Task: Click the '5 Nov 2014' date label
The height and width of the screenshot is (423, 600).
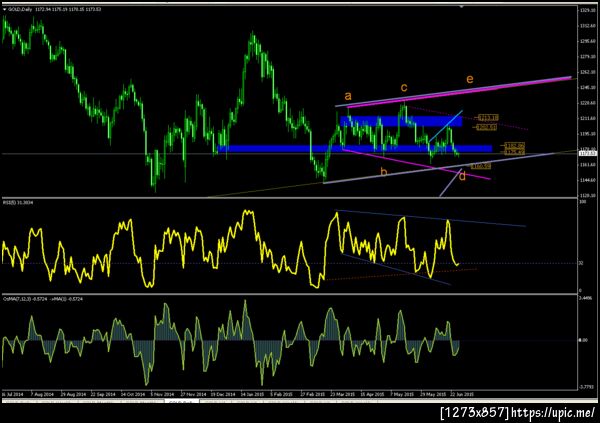Action: click(x=163, y=394)
